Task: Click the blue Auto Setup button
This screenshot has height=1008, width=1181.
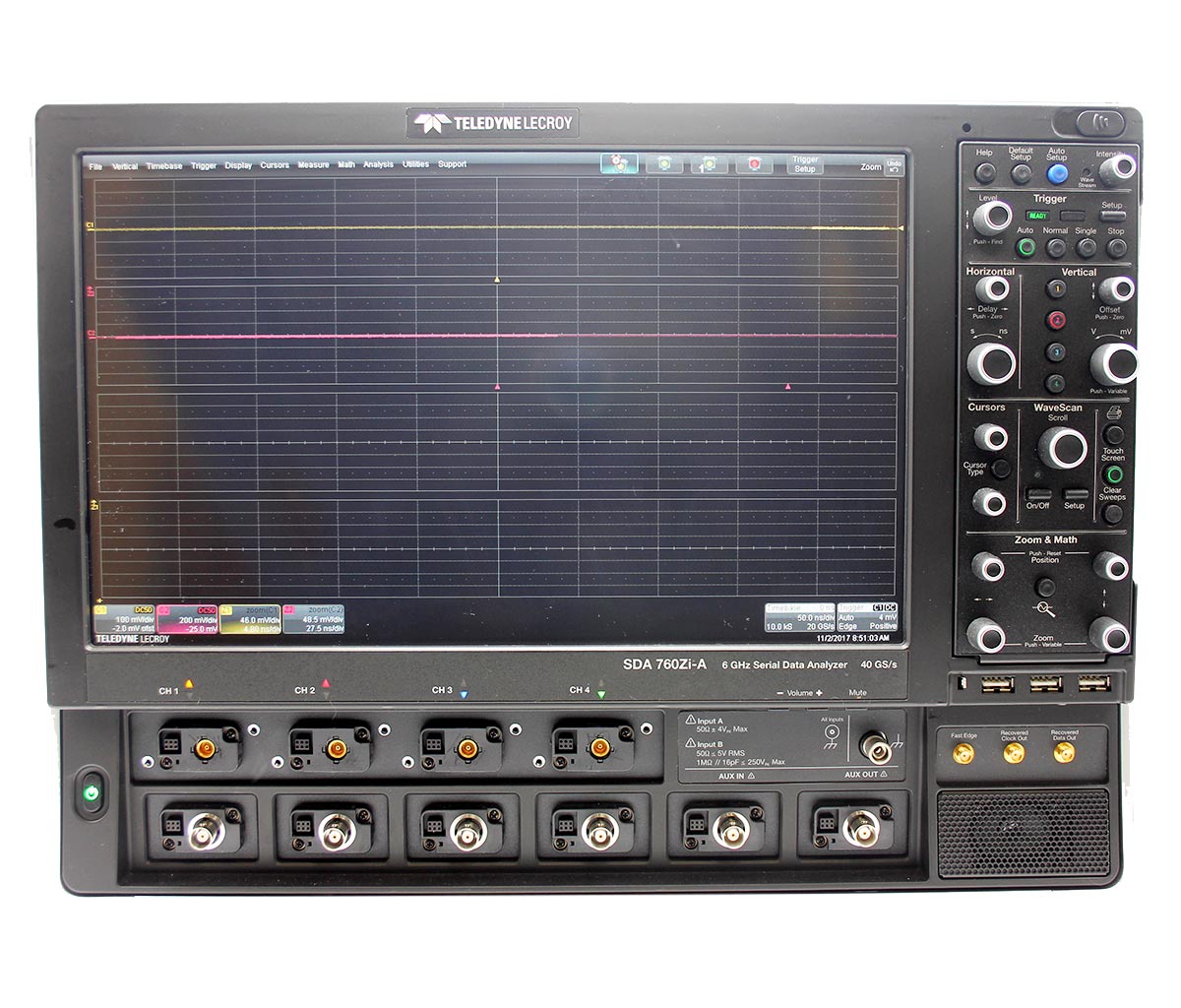Action: coord(1057,174)
